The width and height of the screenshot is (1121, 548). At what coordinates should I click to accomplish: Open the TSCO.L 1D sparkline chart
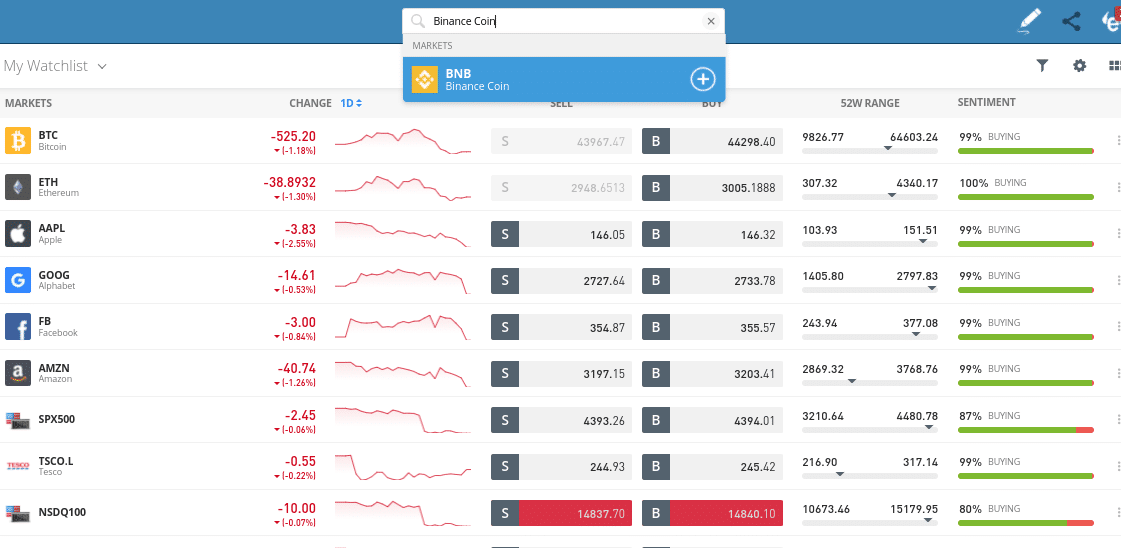[403, 466]
